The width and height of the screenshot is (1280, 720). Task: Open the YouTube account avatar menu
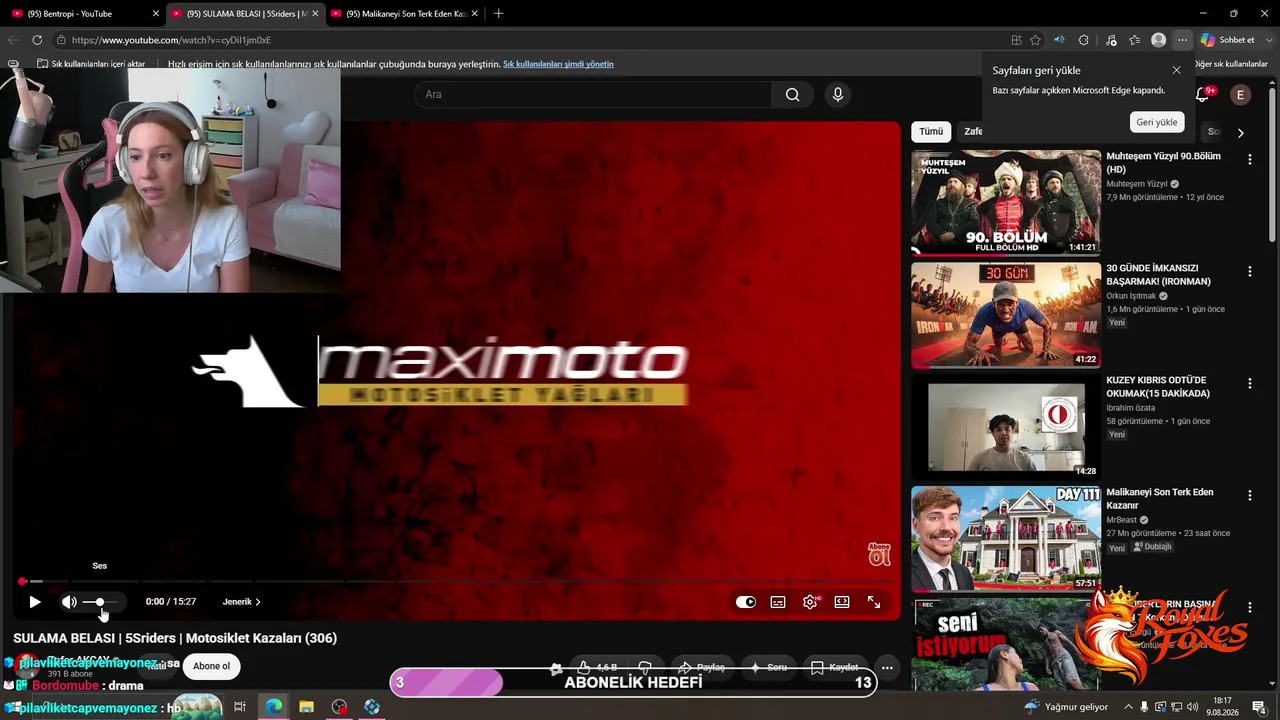pyautogui.click(x=1240, y=95)
